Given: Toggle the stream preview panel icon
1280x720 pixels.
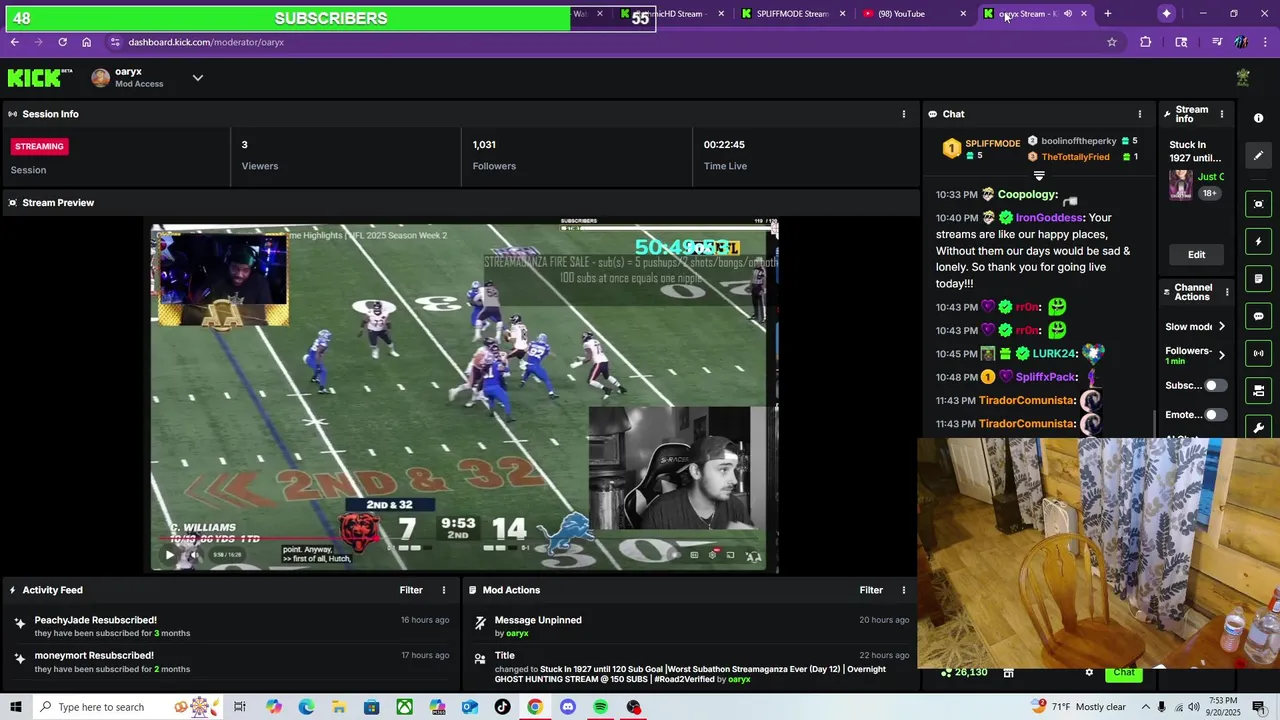Looking at the screenshot, I should pyautogui.click(x=1258, y=204).
